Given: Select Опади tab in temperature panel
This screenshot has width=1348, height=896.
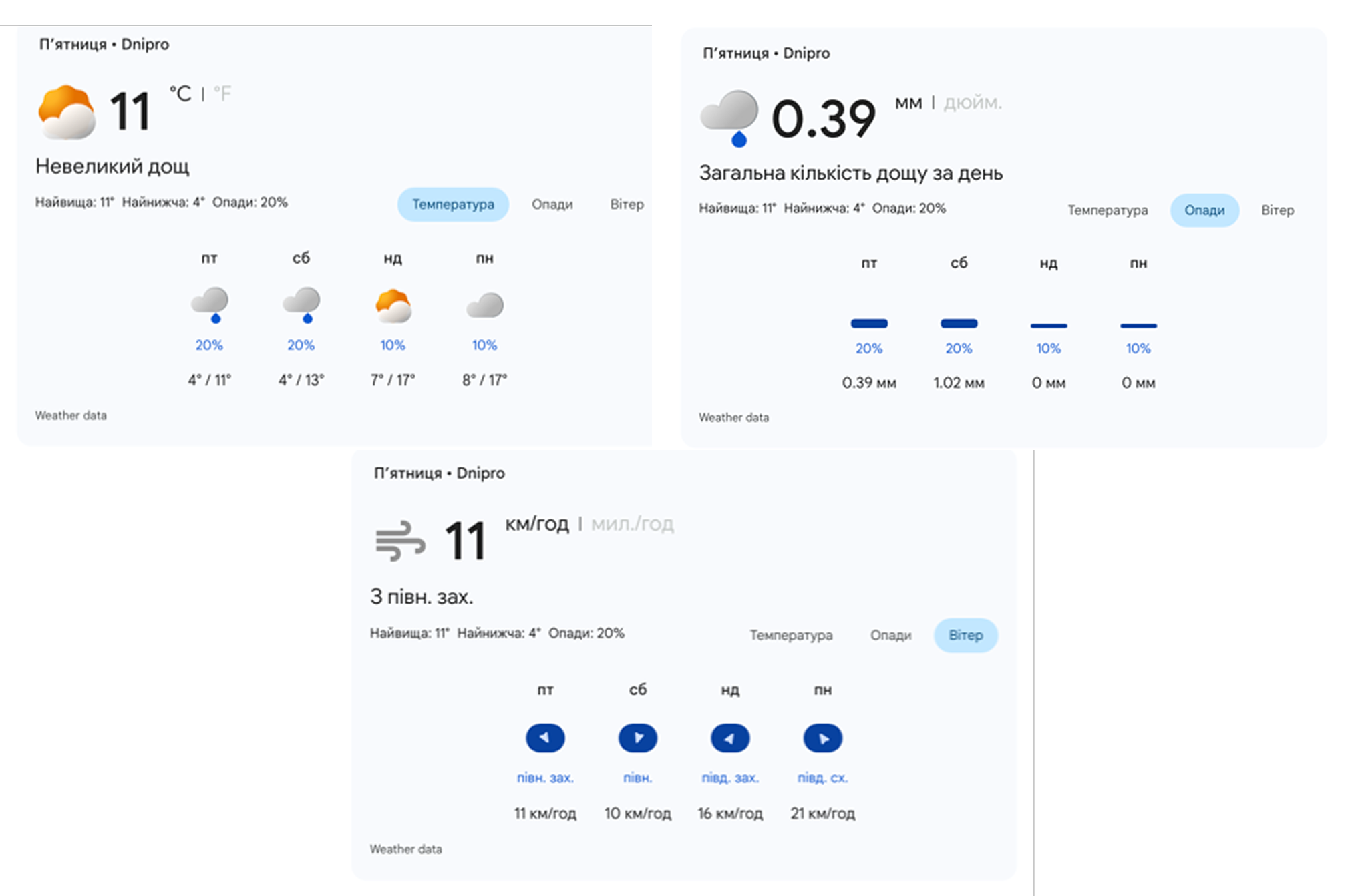Looking at the screenshot, I should click(x=552, y=204).
